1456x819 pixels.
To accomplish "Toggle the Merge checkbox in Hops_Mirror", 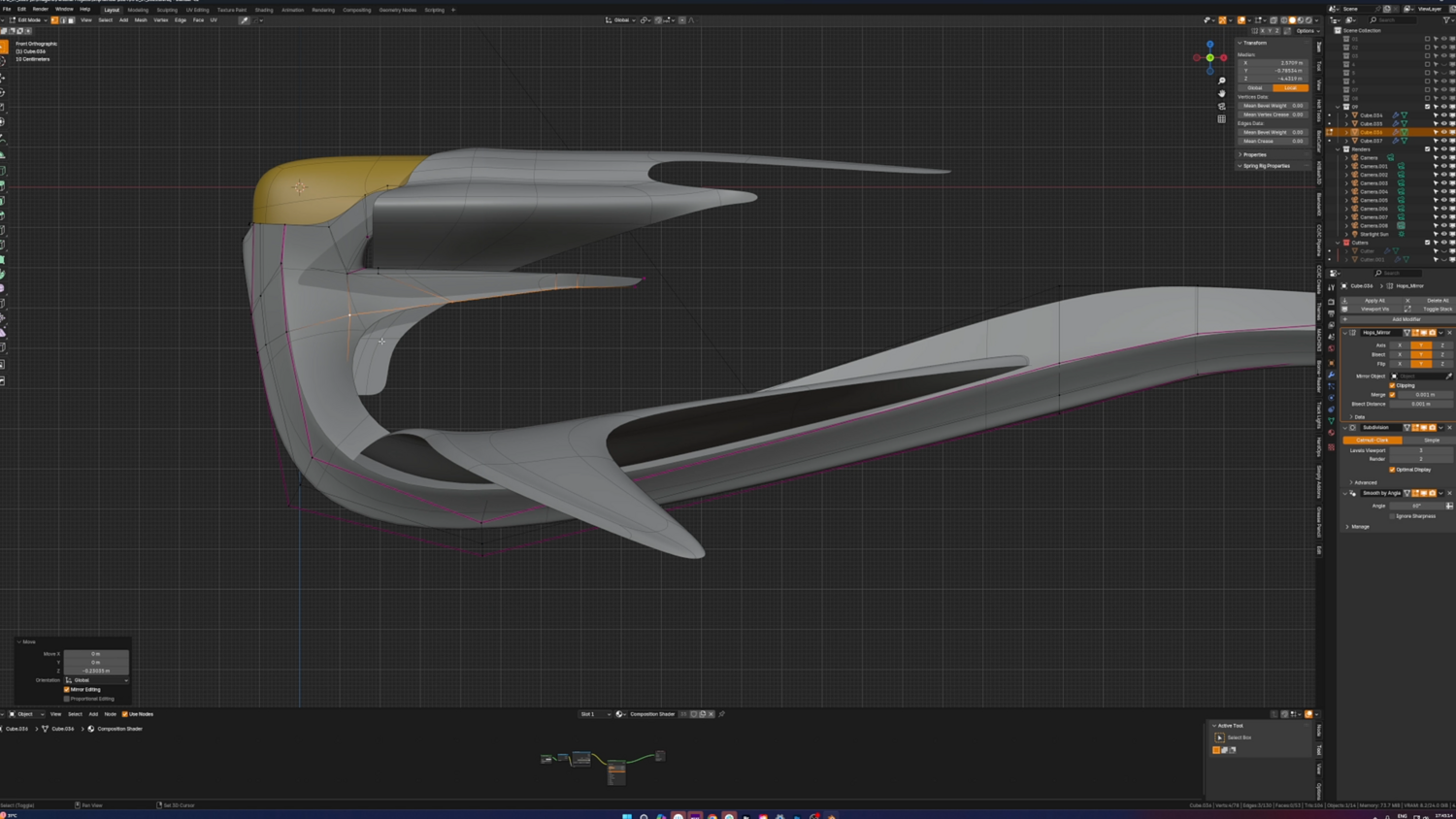I will click(1393, 395).
